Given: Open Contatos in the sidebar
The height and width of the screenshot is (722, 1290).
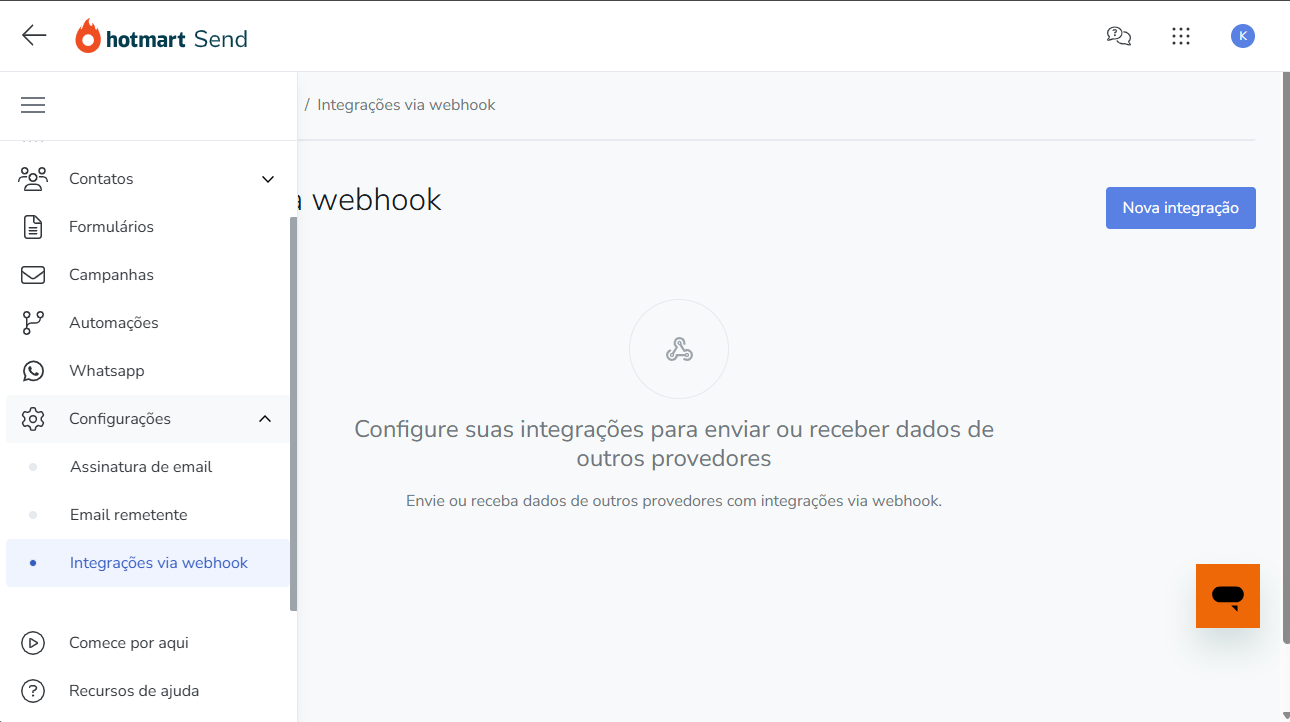Looking at the screenshot, I should (x=148, y=179).
